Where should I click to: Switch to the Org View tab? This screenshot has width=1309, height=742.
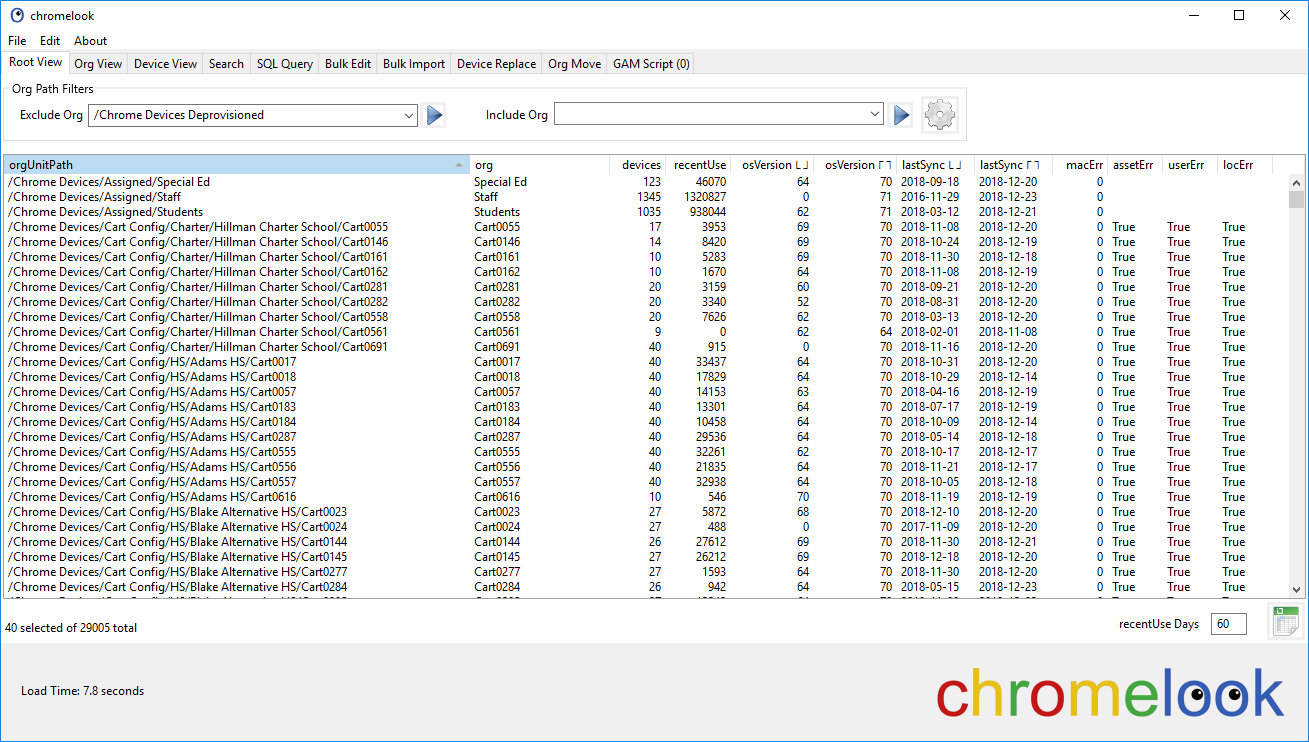pos(98,64)
